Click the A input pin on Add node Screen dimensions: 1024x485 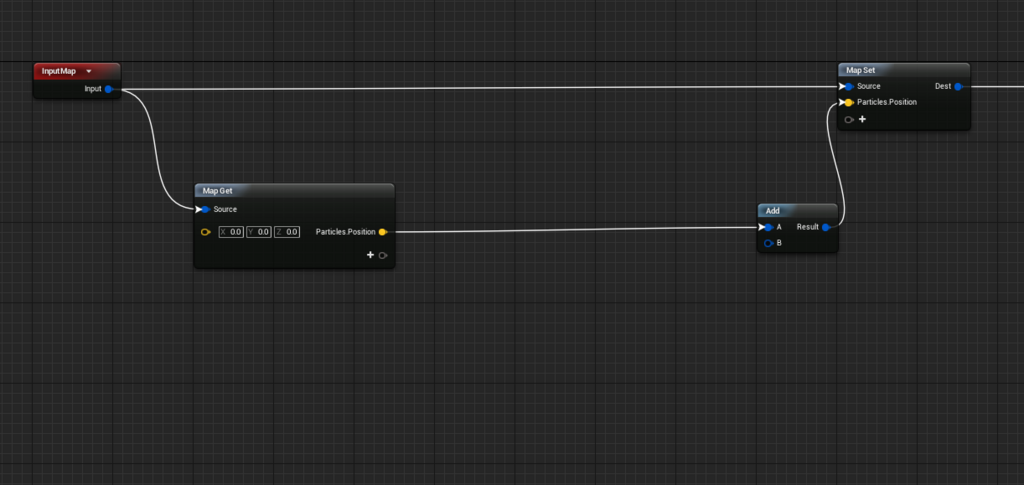click(768, 227)
